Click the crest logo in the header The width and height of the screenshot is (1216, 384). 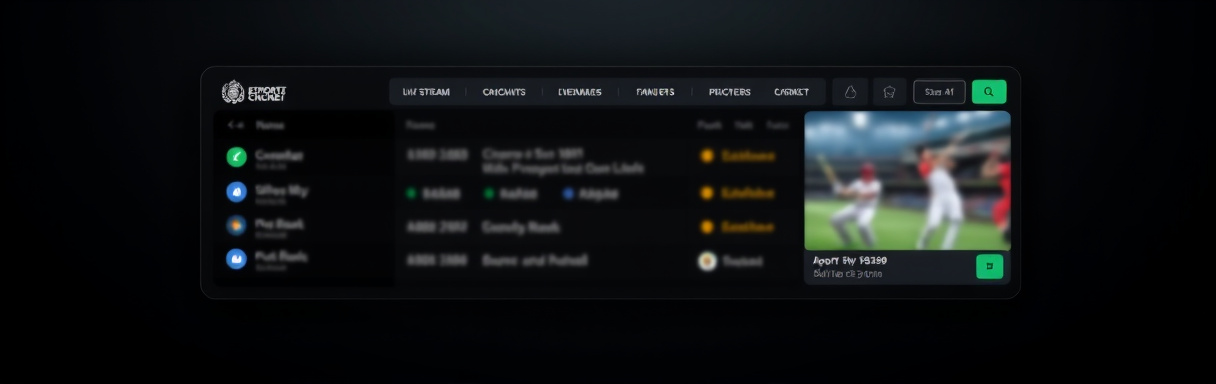point(232,92)
